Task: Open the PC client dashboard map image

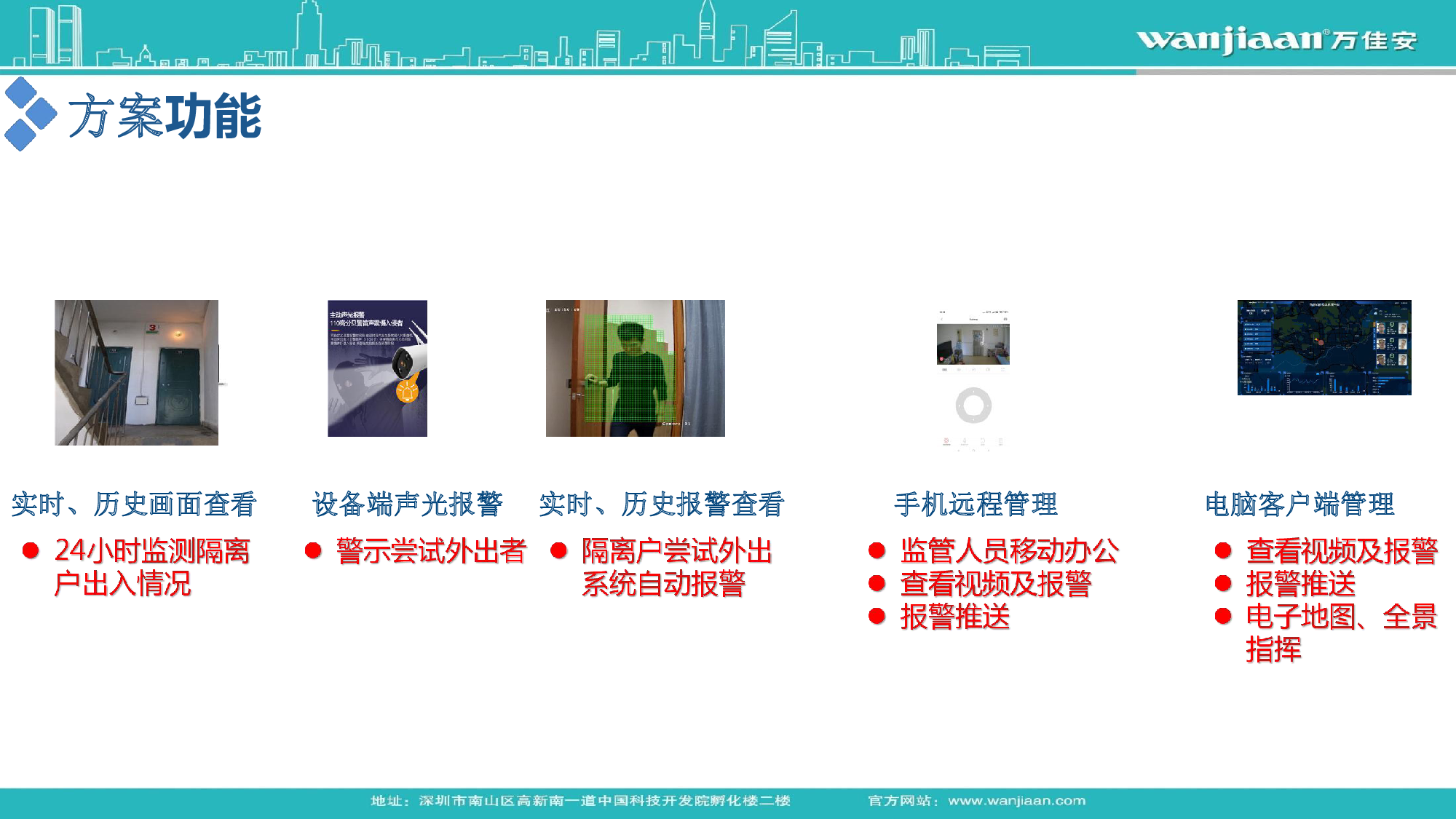Action: coord(1324,347)
